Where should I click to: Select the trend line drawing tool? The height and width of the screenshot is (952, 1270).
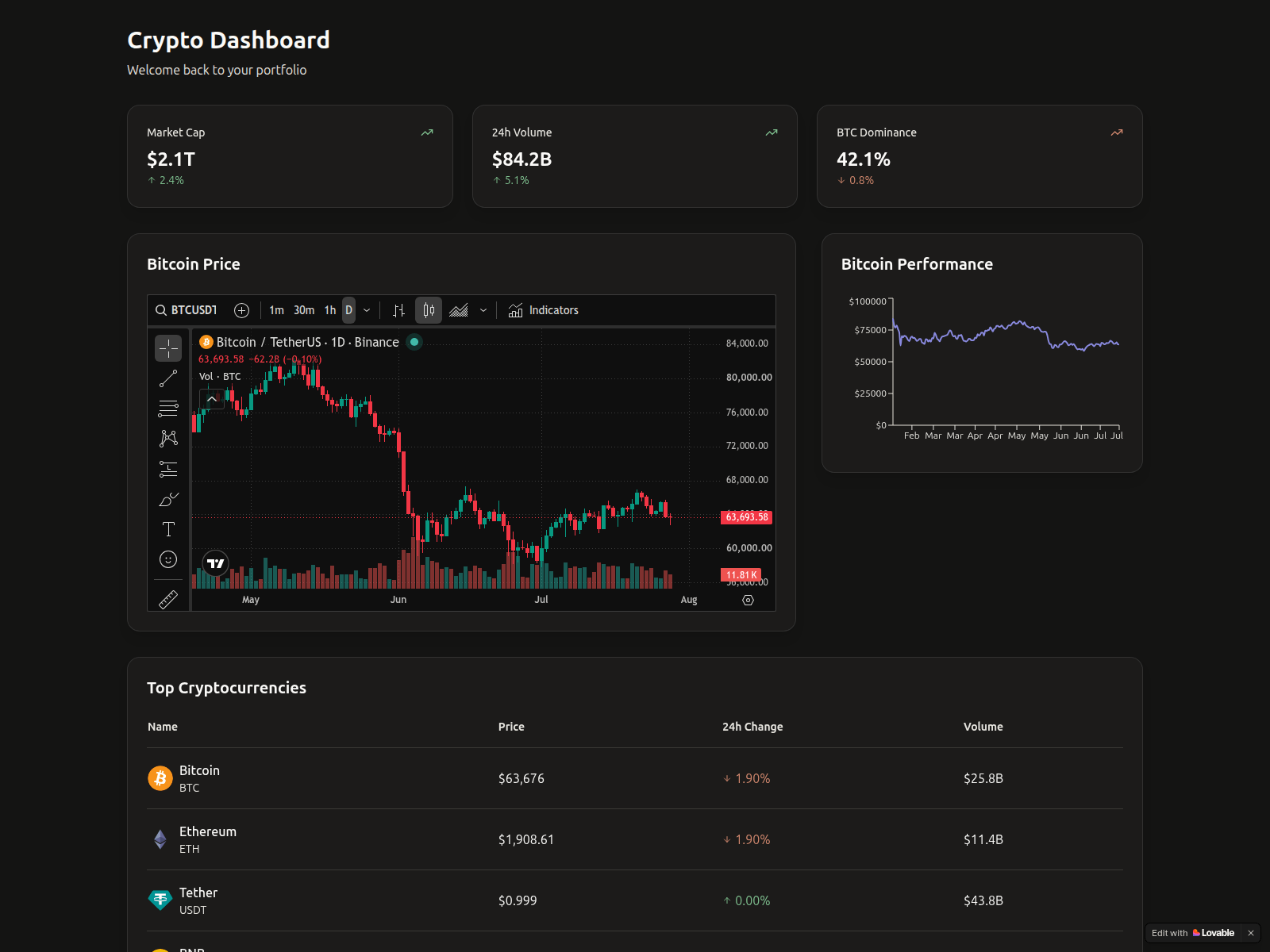click(168, 378)
